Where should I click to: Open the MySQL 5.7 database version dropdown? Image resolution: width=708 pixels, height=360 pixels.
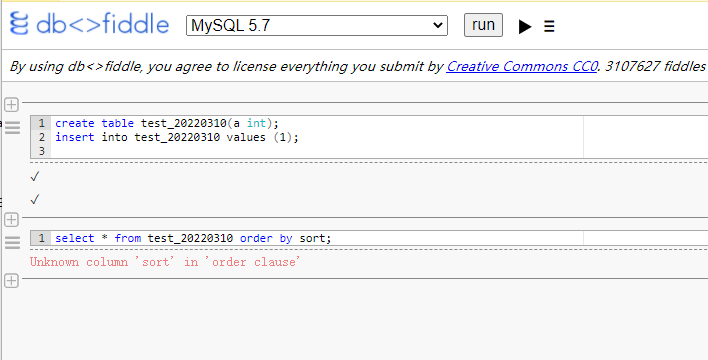(317, 25)
